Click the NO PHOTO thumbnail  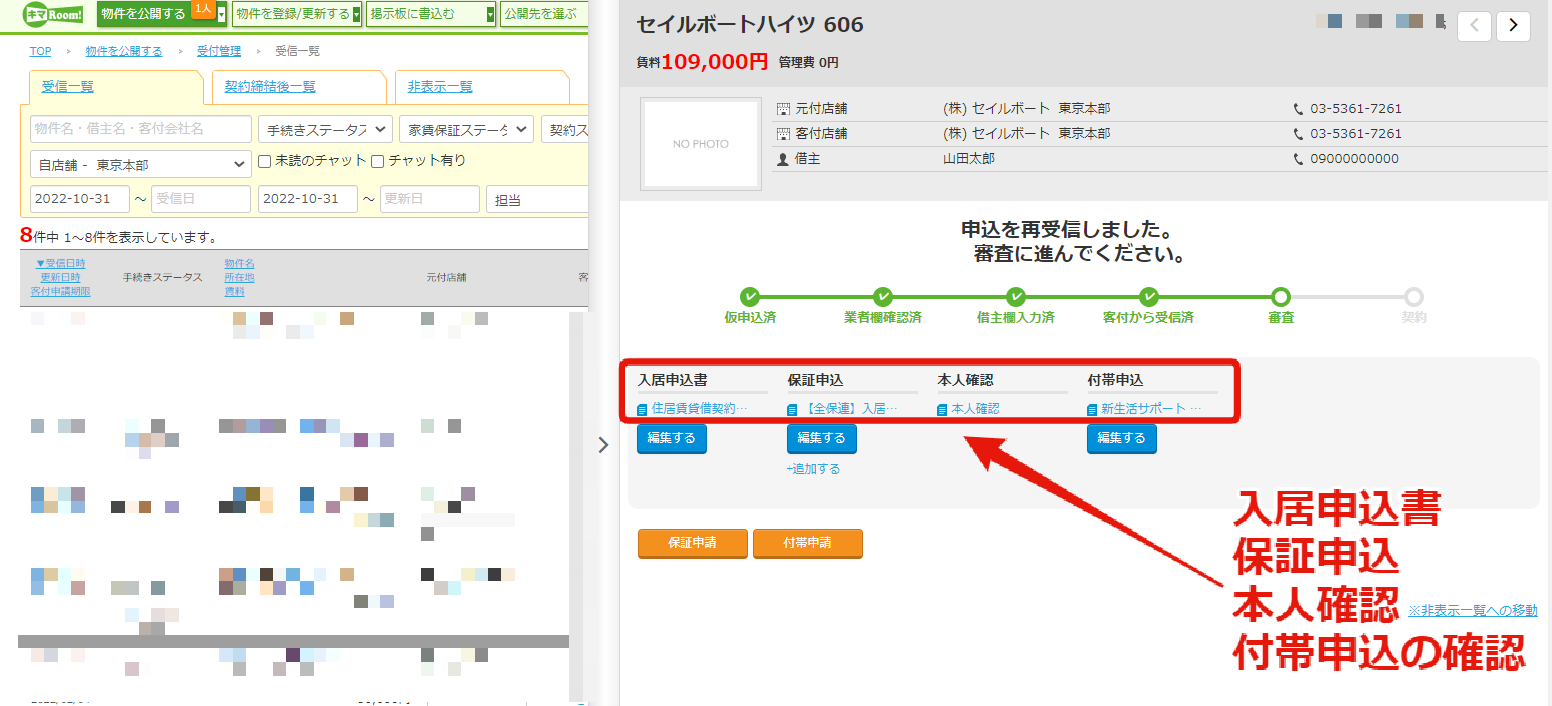701,144
